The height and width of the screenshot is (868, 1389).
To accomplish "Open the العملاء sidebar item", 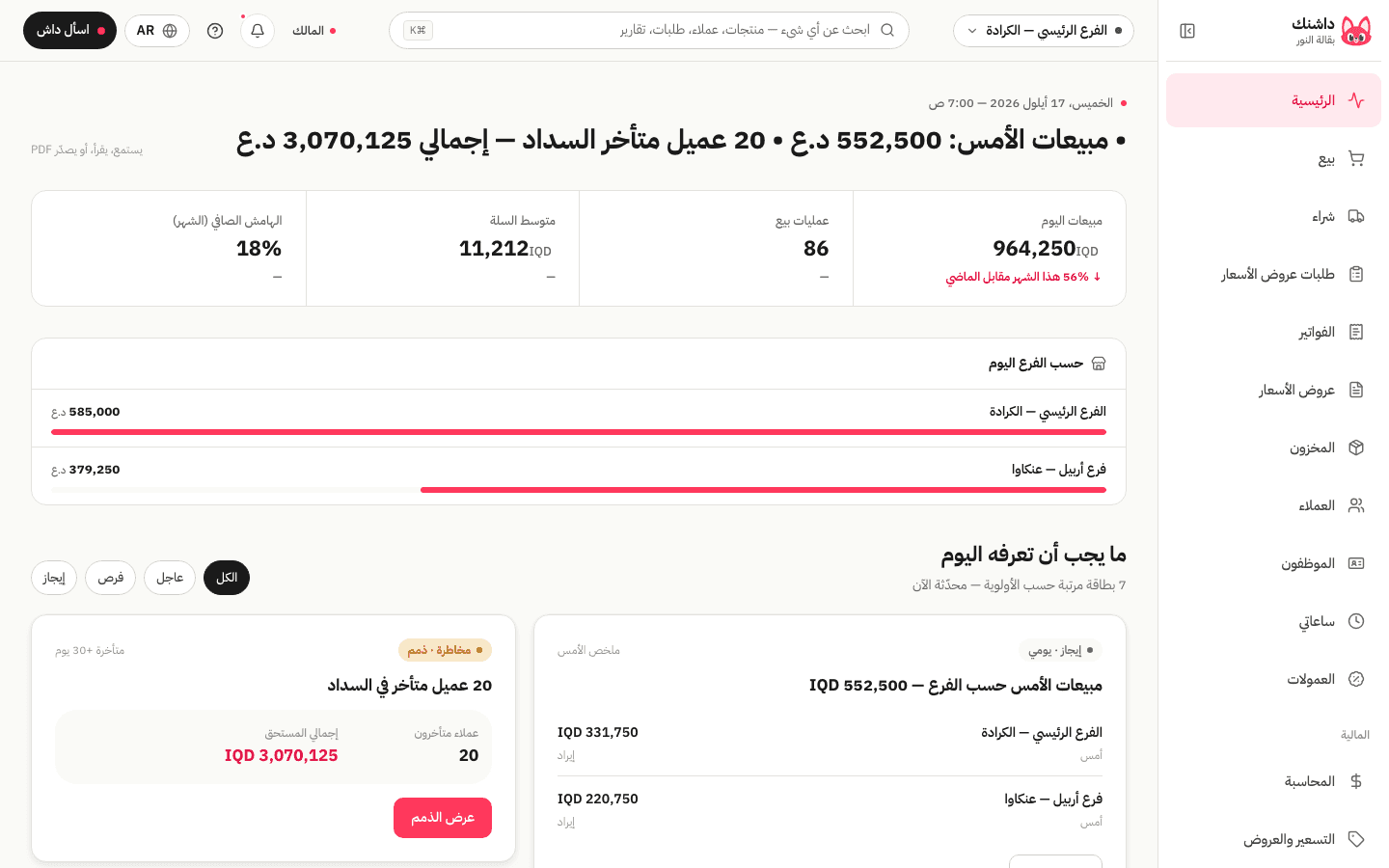I will click(1273, 505).
